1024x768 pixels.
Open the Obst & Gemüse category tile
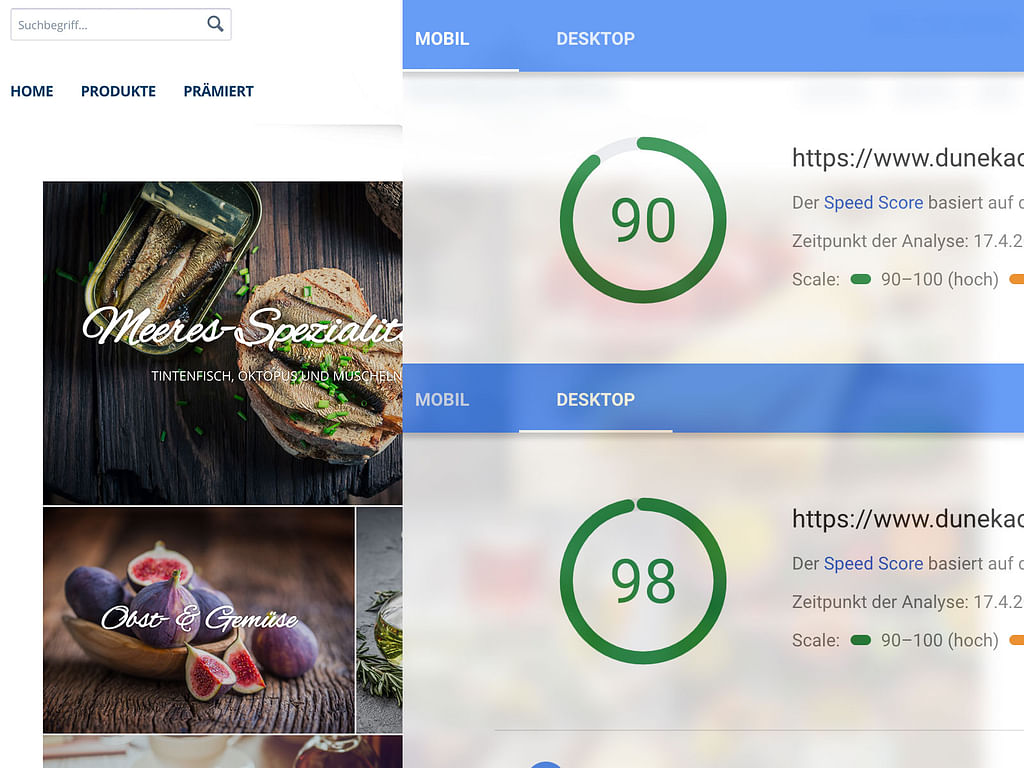tap(199, 620)
